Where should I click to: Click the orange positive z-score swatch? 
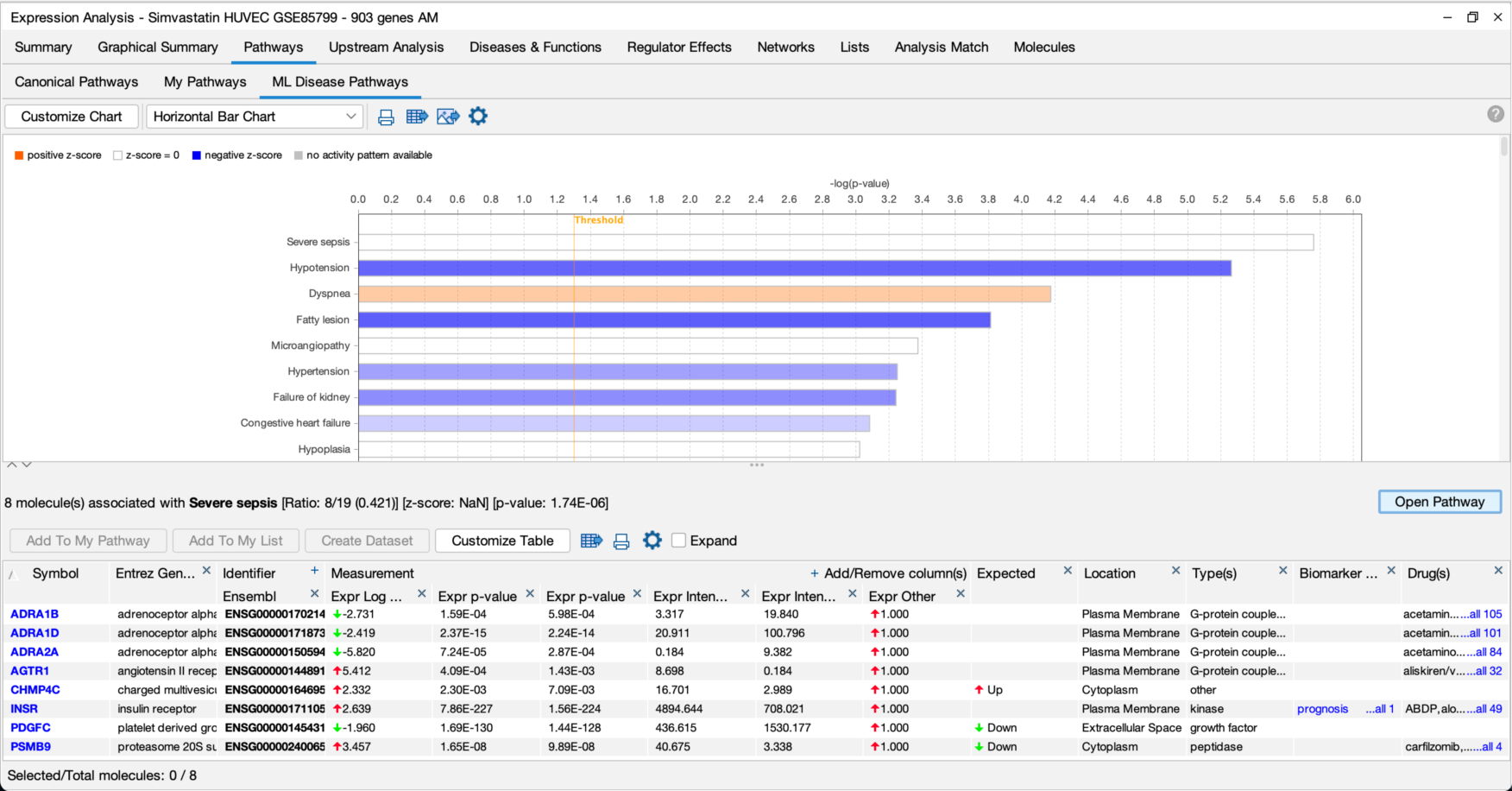point(19,155)
